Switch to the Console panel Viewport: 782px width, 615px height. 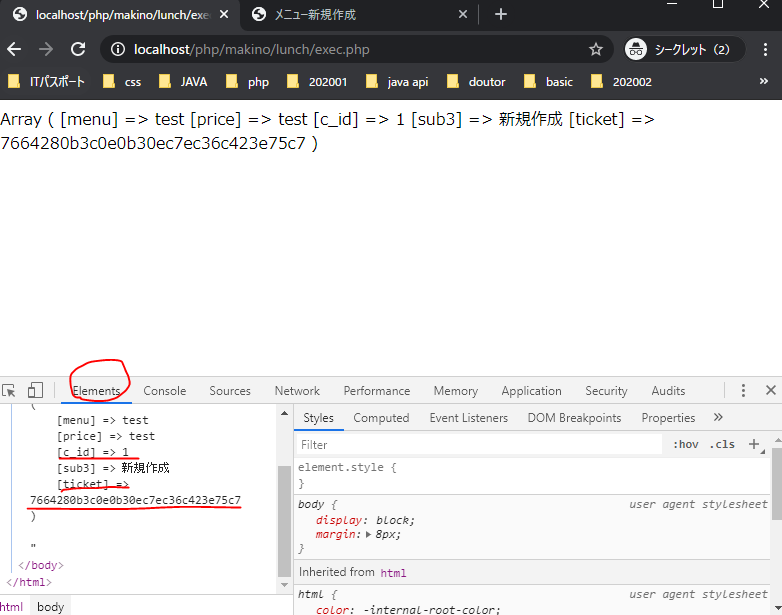coord(165,391)
